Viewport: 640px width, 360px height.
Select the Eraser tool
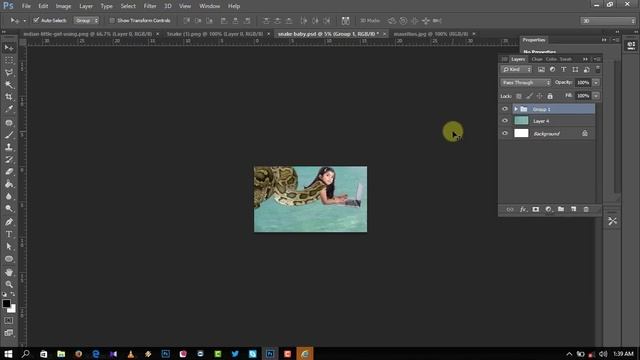click(9, 172)
